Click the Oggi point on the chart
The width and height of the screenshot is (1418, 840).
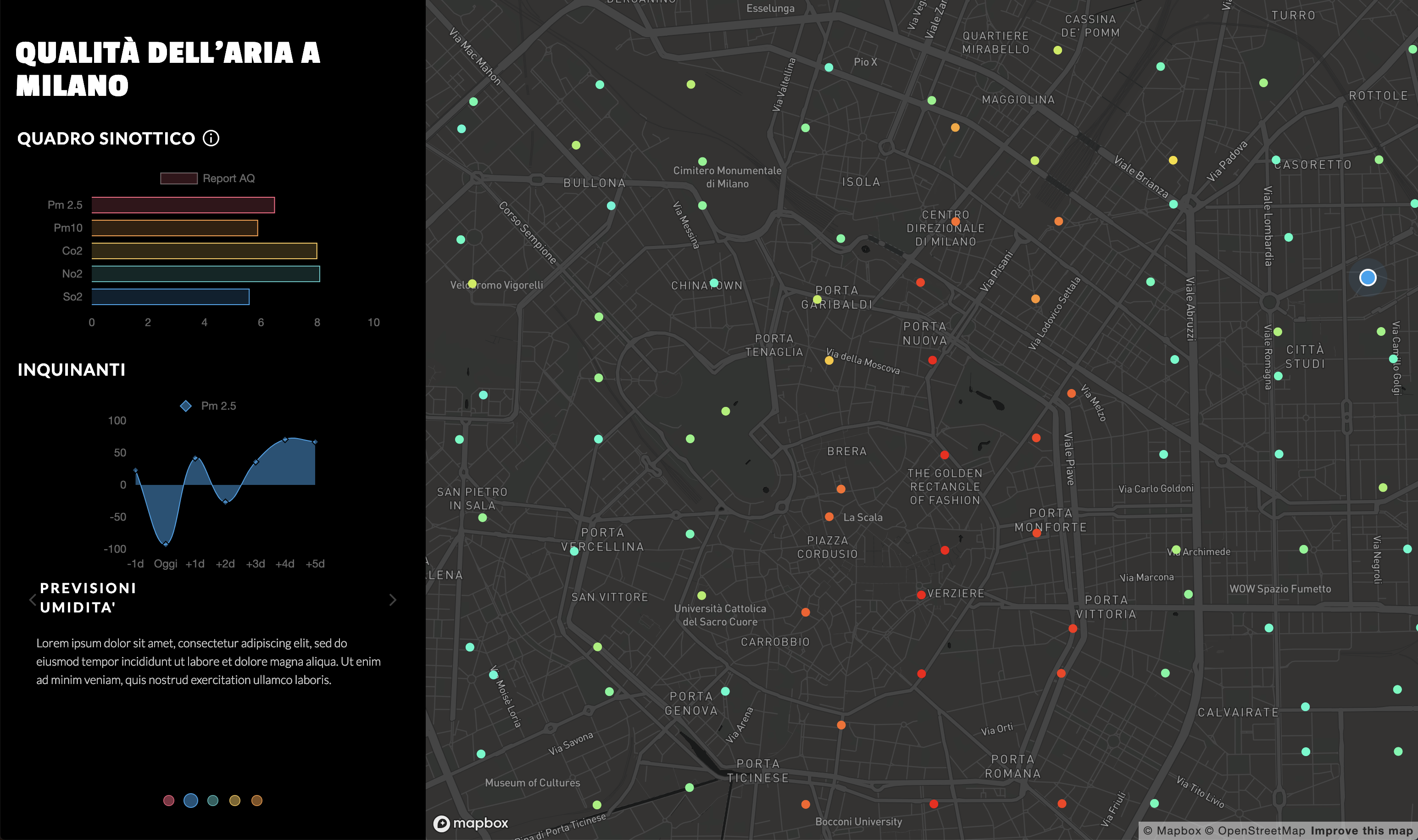point(165,544)
